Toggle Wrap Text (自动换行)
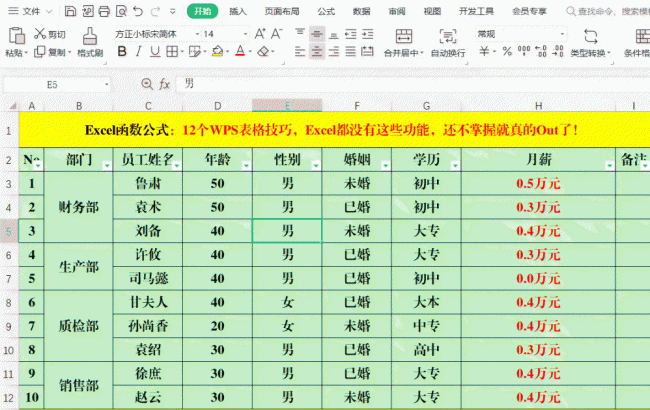Viewport: 650px width, 410px height. point(448,42)
